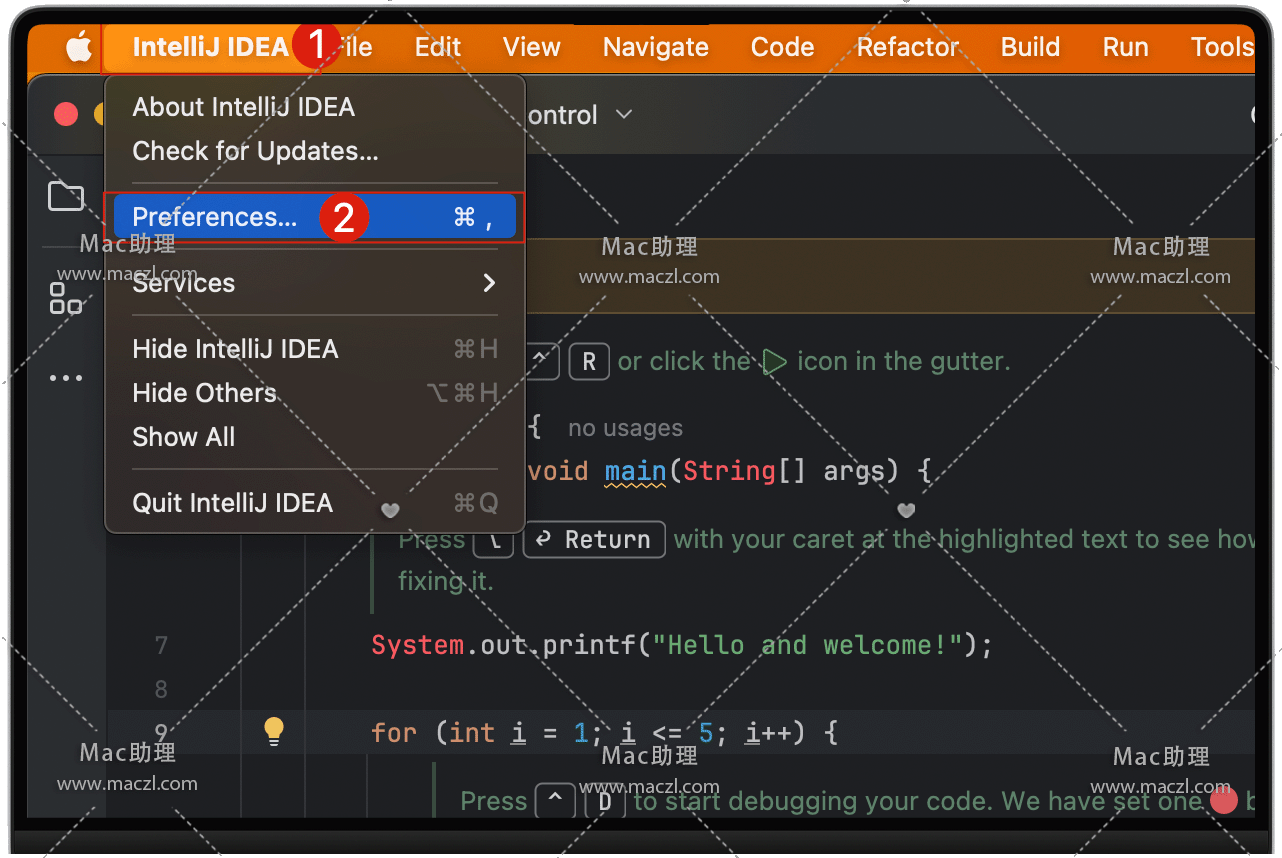Open the Project tool window folder icon

[x=66, y=196]
